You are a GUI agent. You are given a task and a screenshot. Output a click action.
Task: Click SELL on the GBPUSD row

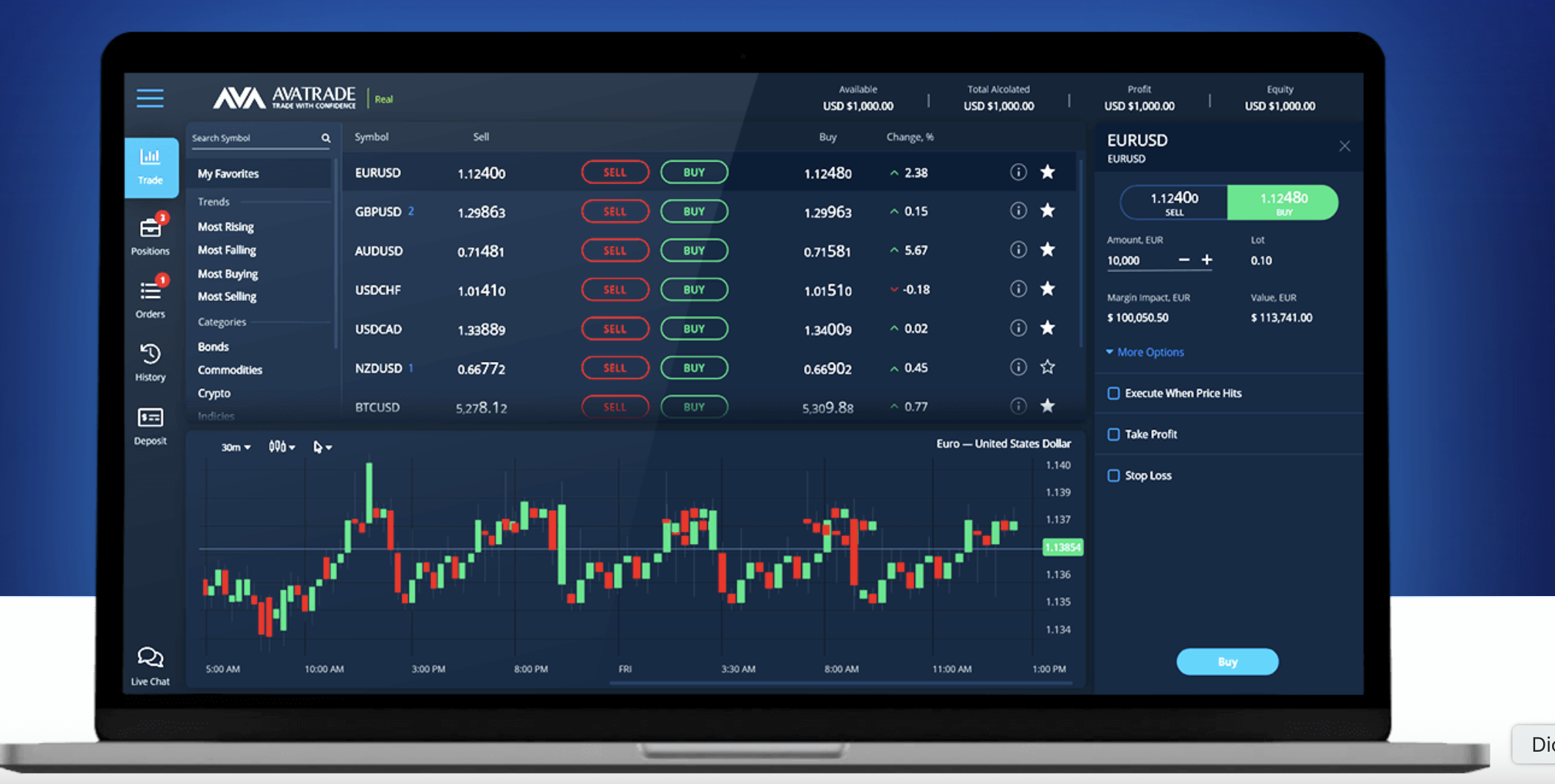click(615, 211)
